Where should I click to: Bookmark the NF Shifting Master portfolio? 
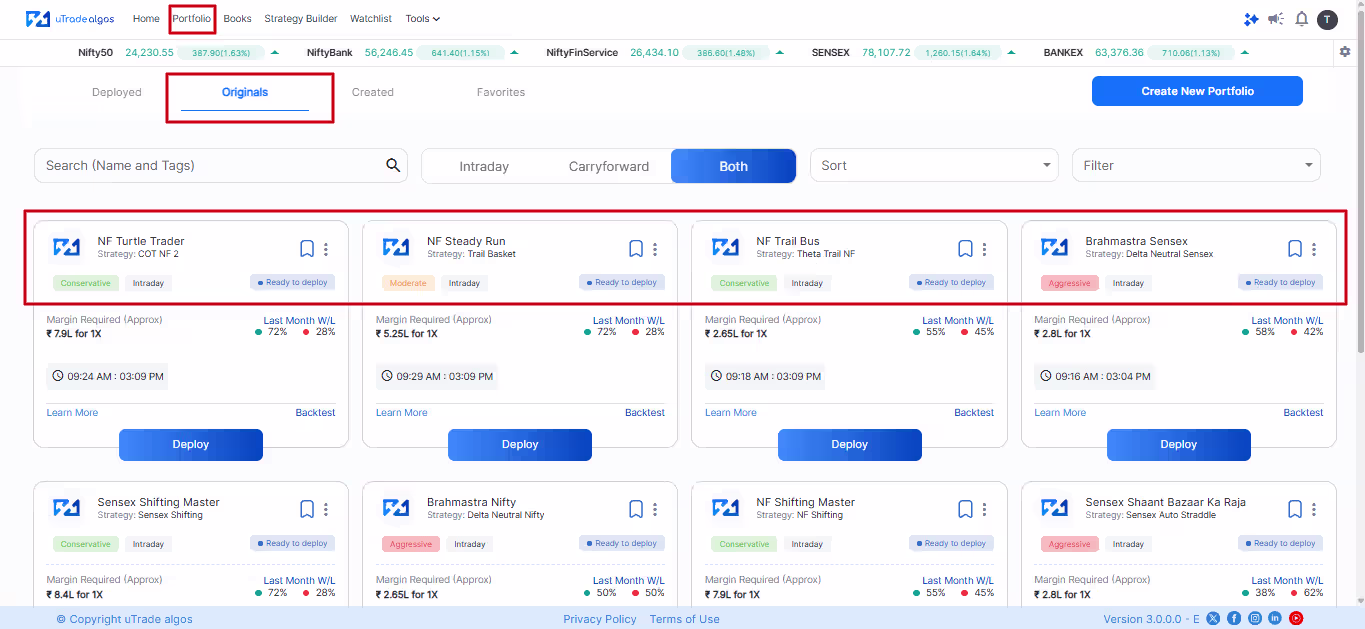click(965, 510)
